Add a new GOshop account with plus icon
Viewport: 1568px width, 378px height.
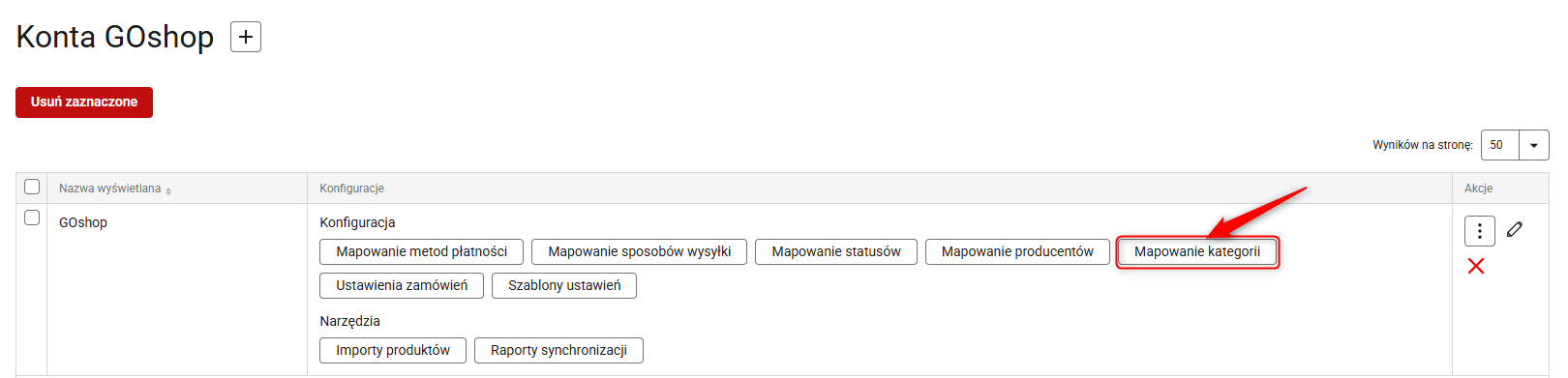click(246, 37)
